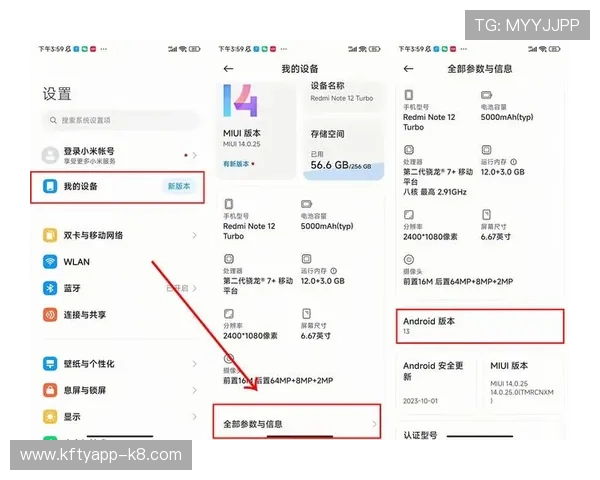Tap the Android version row
Viewport: 600px width, 480px height.
[480, 326]
